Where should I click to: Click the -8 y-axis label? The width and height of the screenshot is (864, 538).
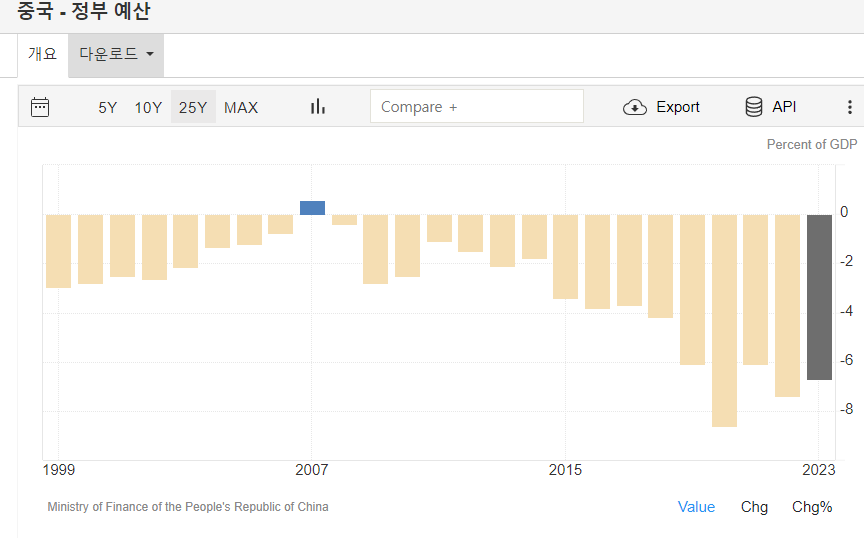[x=846, y=409]
